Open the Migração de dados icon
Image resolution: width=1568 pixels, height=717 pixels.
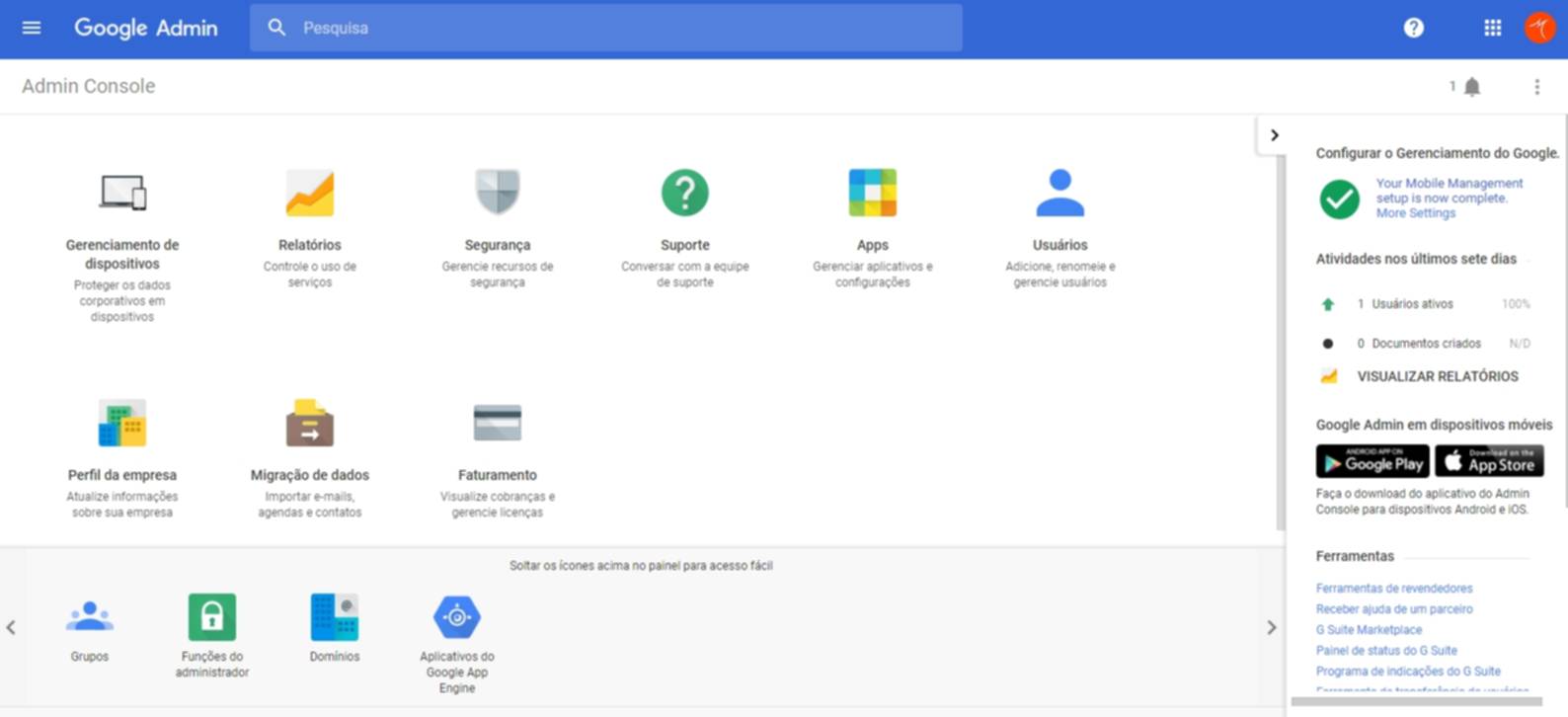tap(310, 423)
